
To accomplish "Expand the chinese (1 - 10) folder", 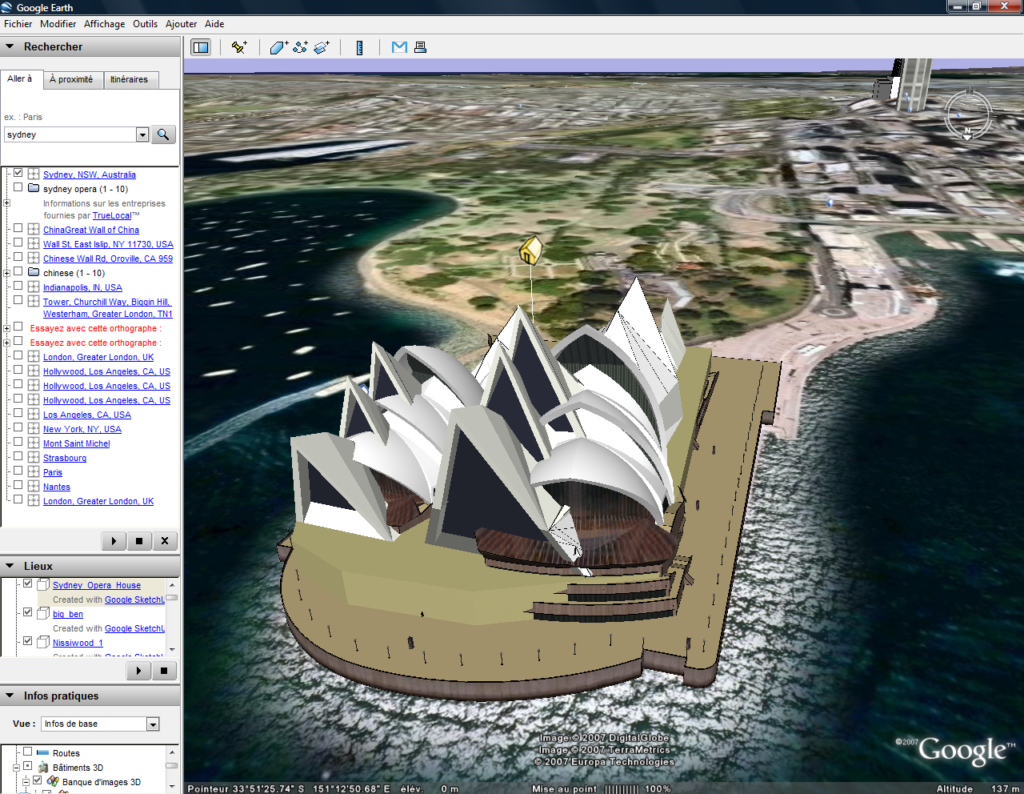I will point(7,273).
